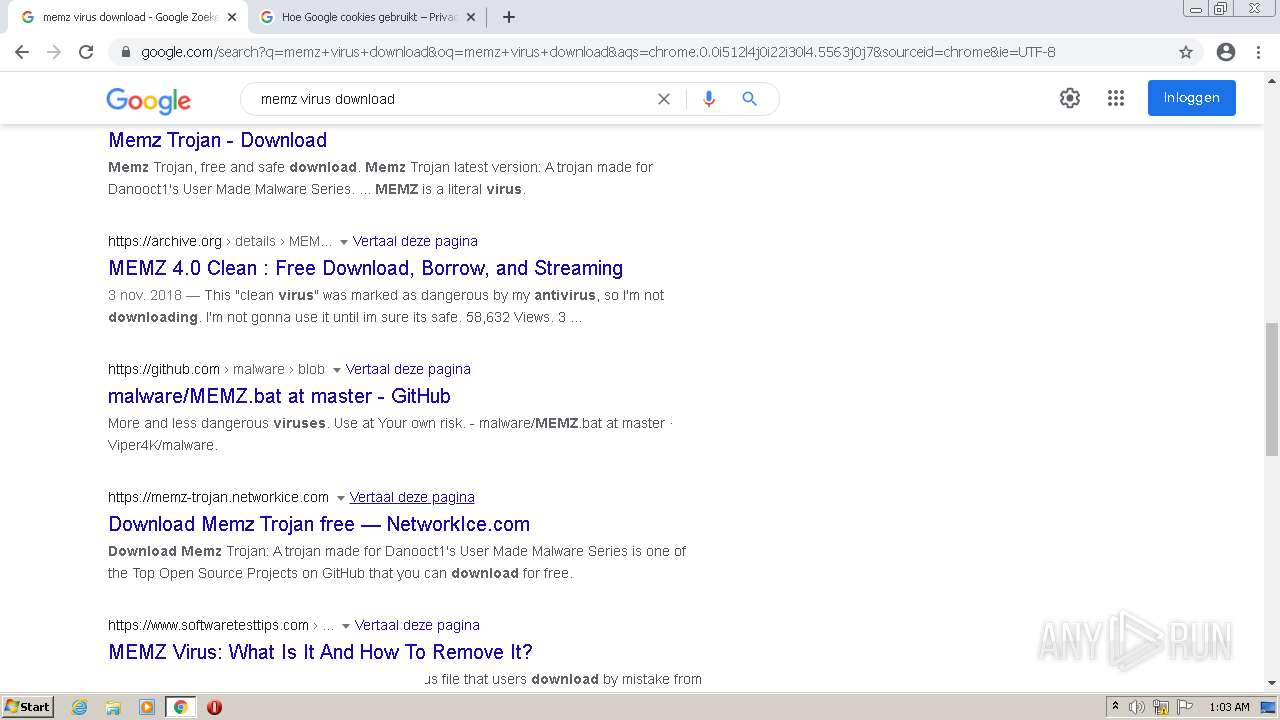Select the 'memz virus download' tab
Viewport: 1280px width, 720px height.
point(128,17)
